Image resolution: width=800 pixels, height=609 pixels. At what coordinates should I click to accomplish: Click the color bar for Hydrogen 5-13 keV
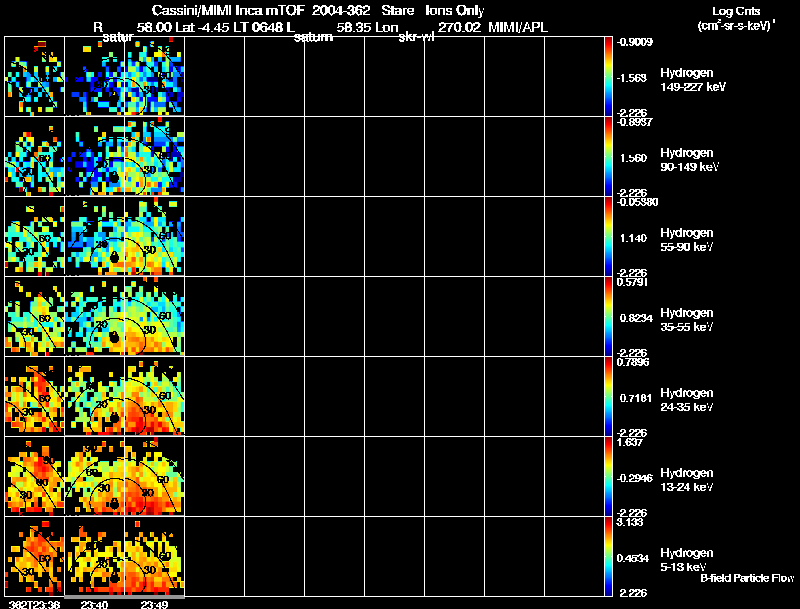[608, 556]
